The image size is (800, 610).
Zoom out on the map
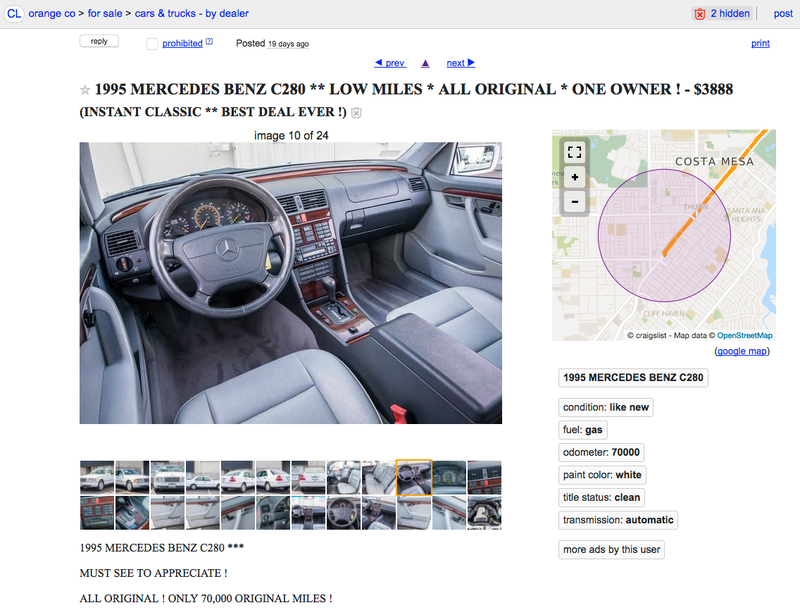[x=574, y=202]
